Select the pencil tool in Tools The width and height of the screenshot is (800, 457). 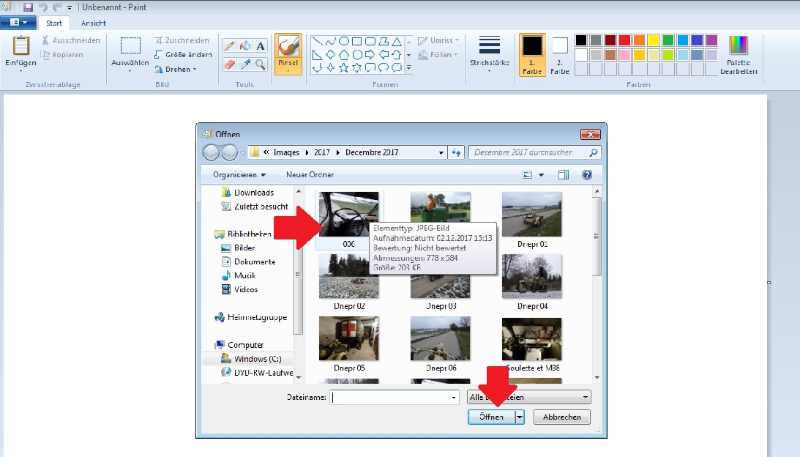pos(229,46)
